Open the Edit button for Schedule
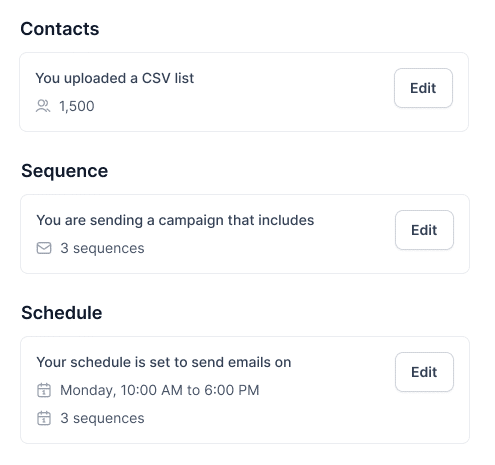 [x=424, y=372]
